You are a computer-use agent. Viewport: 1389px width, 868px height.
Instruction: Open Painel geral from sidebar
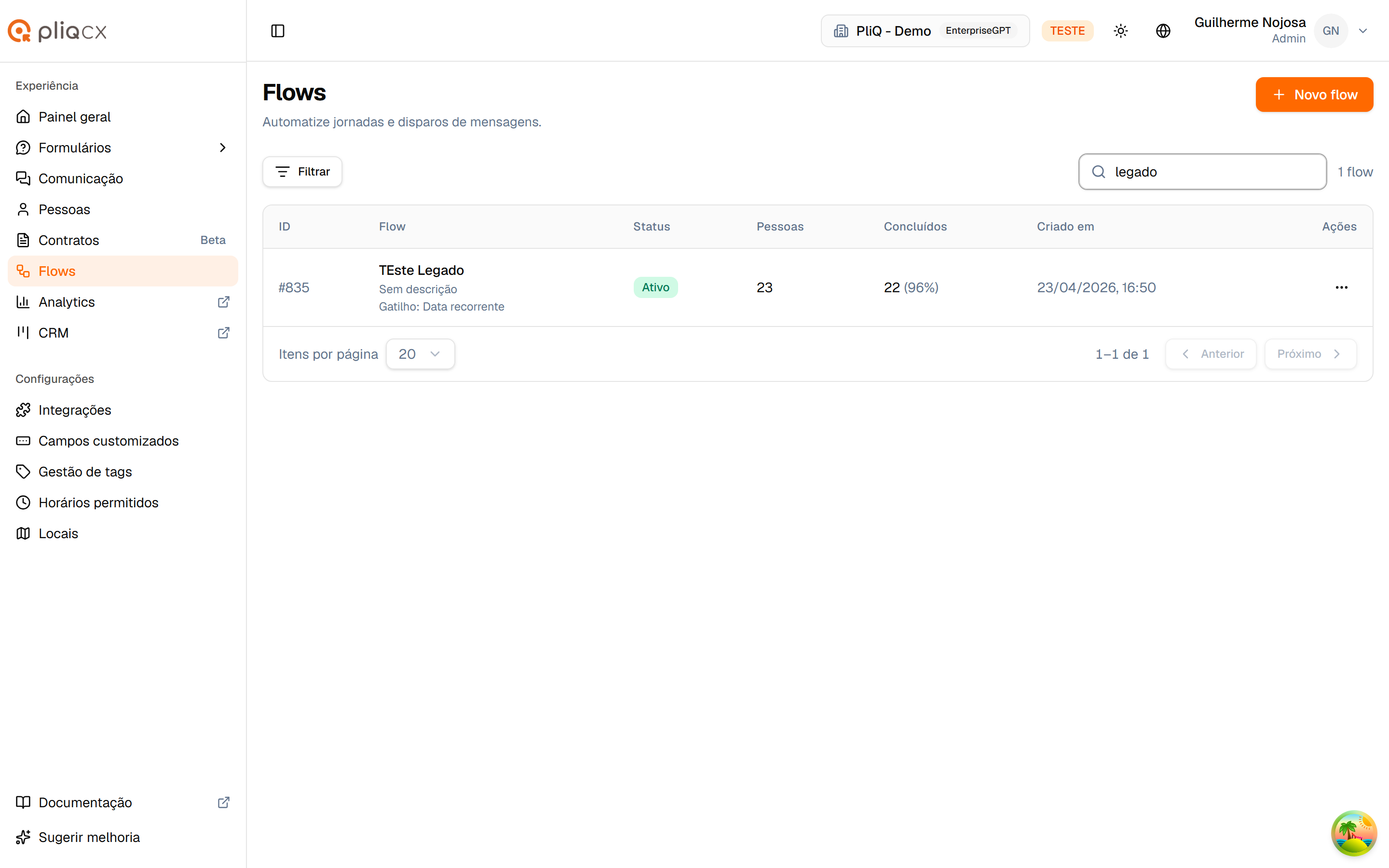(123, 117)
